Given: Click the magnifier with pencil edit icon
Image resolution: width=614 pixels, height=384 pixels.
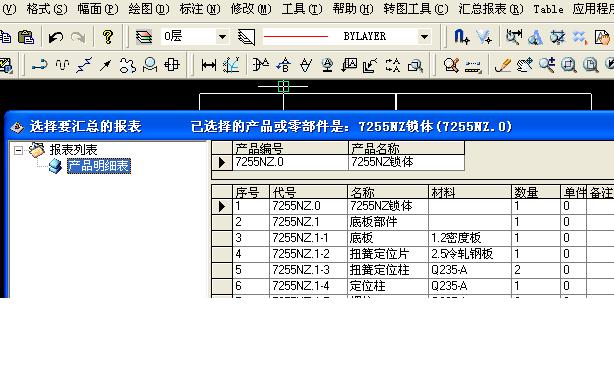Looking at the screenshot, I should 451,65.
